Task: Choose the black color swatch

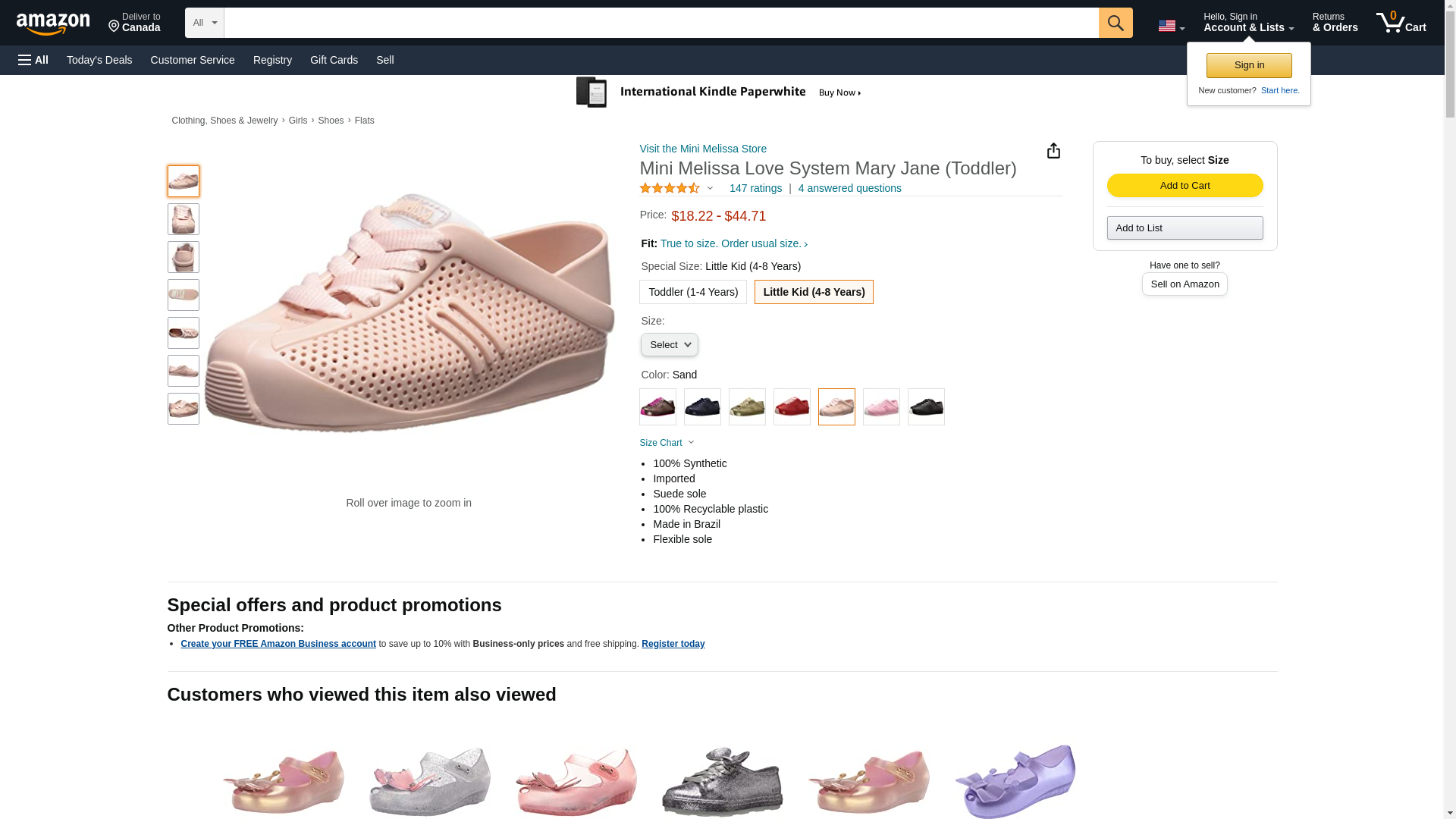Action: (x=926, y=407)
